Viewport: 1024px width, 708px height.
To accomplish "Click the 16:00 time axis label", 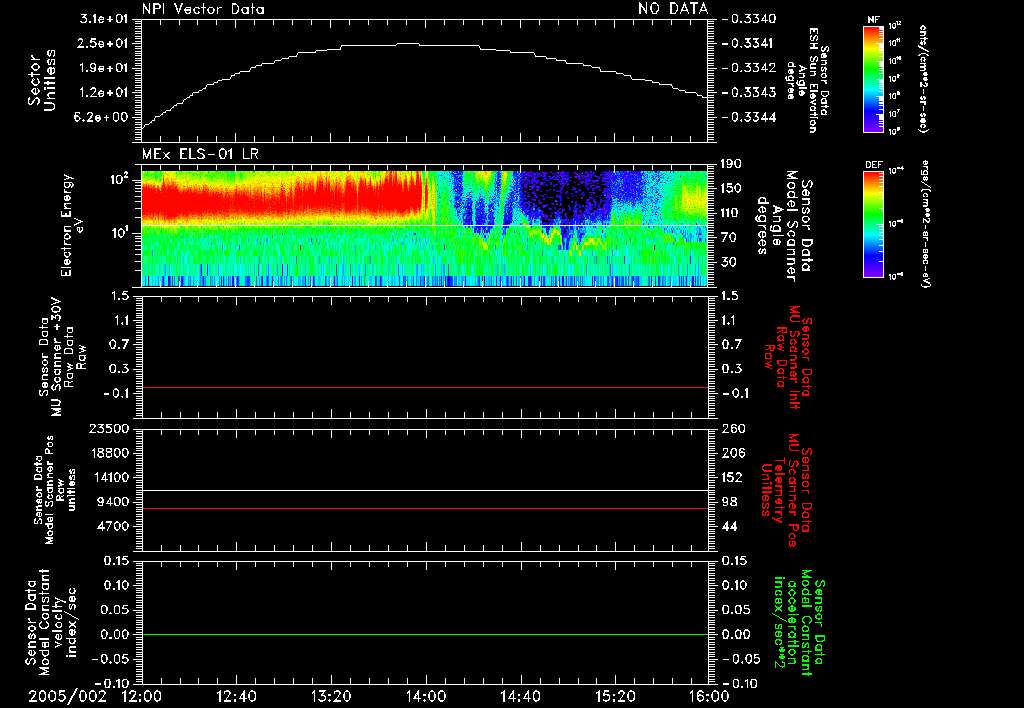I will point(709,696).
